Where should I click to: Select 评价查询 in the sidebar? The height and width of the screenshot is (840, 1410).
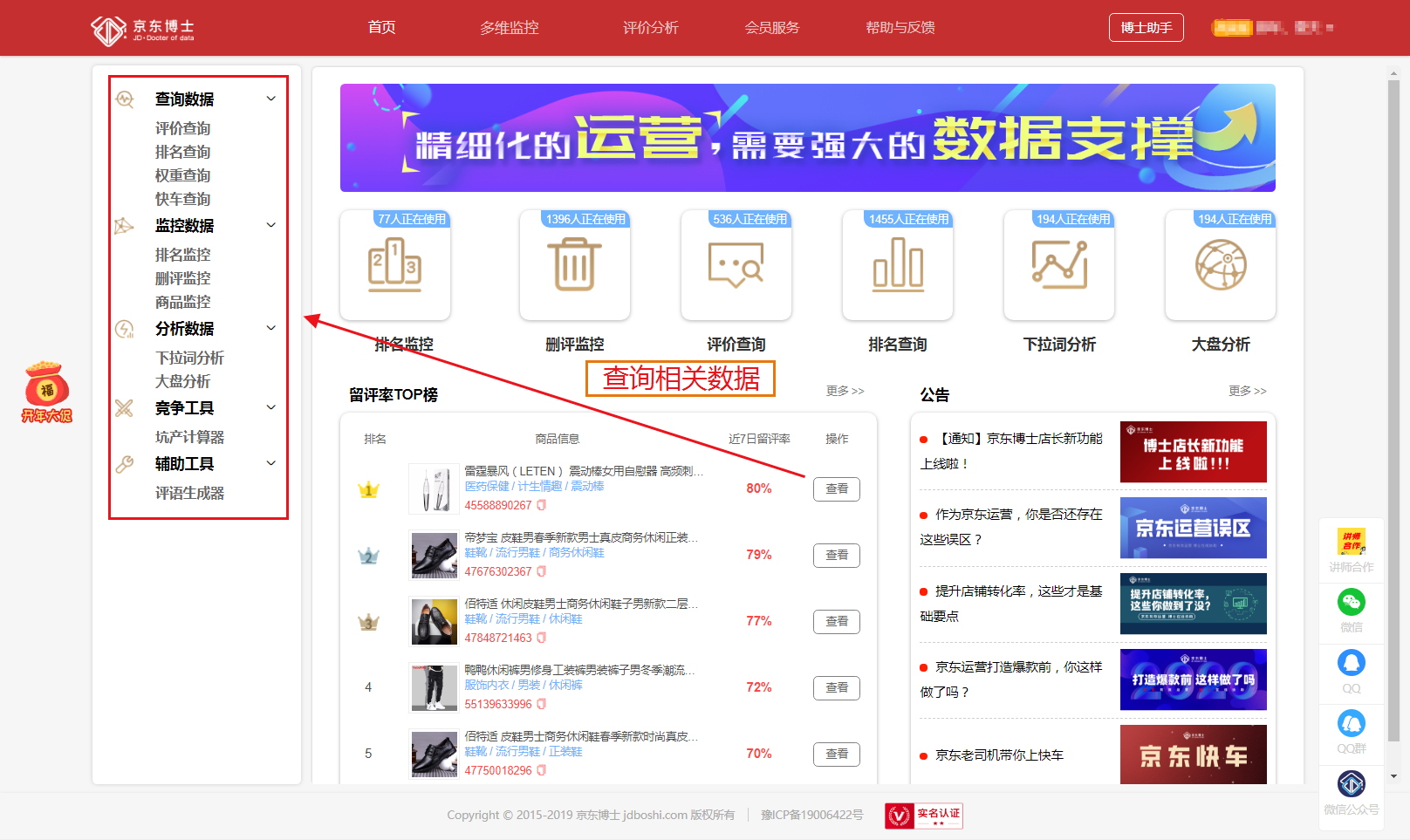183,128
